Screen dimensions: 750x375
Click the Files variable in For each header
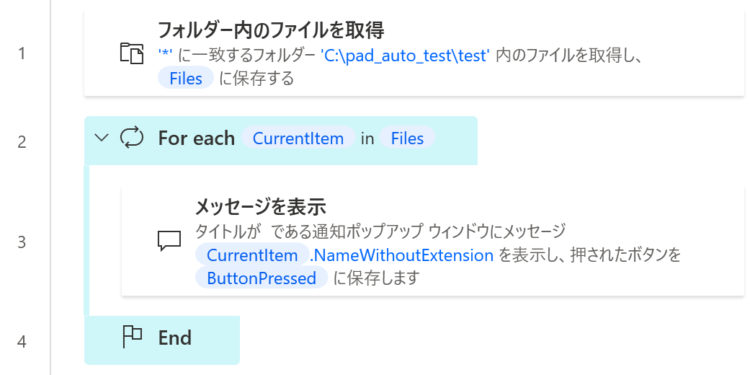click(408, 138)
